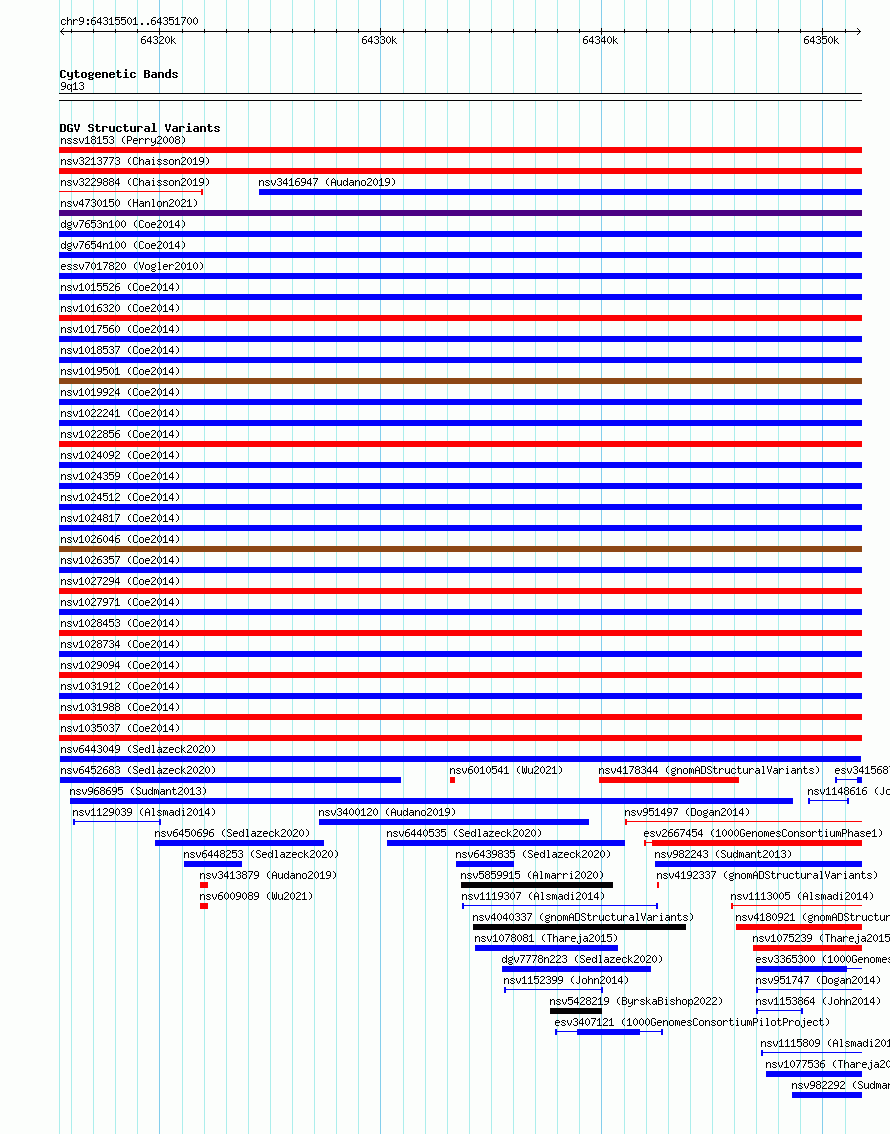Click the small red nsv6010541 (Wu2021) feature
Screen dimensions: 890x1134
[453, 780]
